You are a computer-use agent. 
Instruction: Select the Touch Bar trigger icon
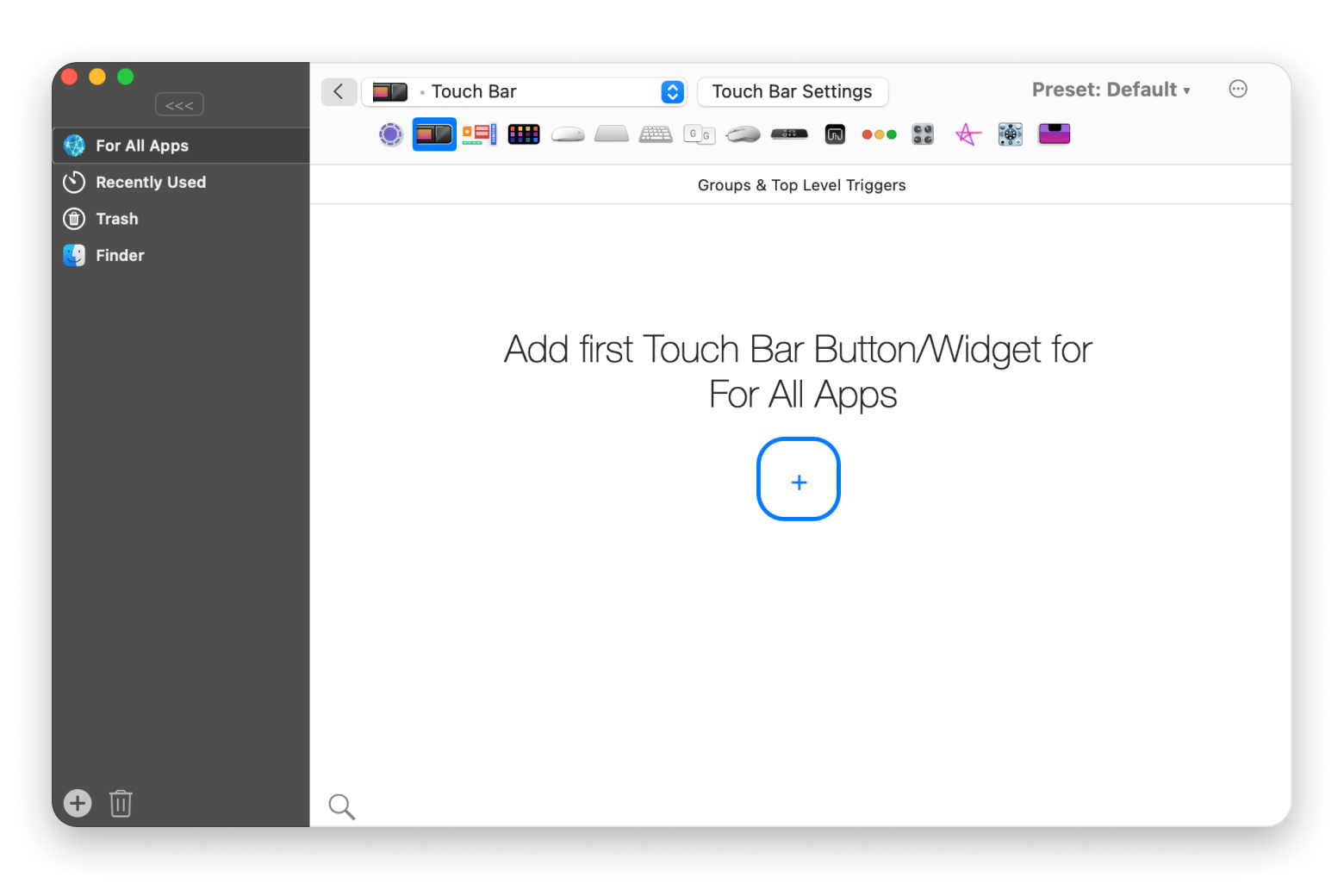click(x=434, y=134)
